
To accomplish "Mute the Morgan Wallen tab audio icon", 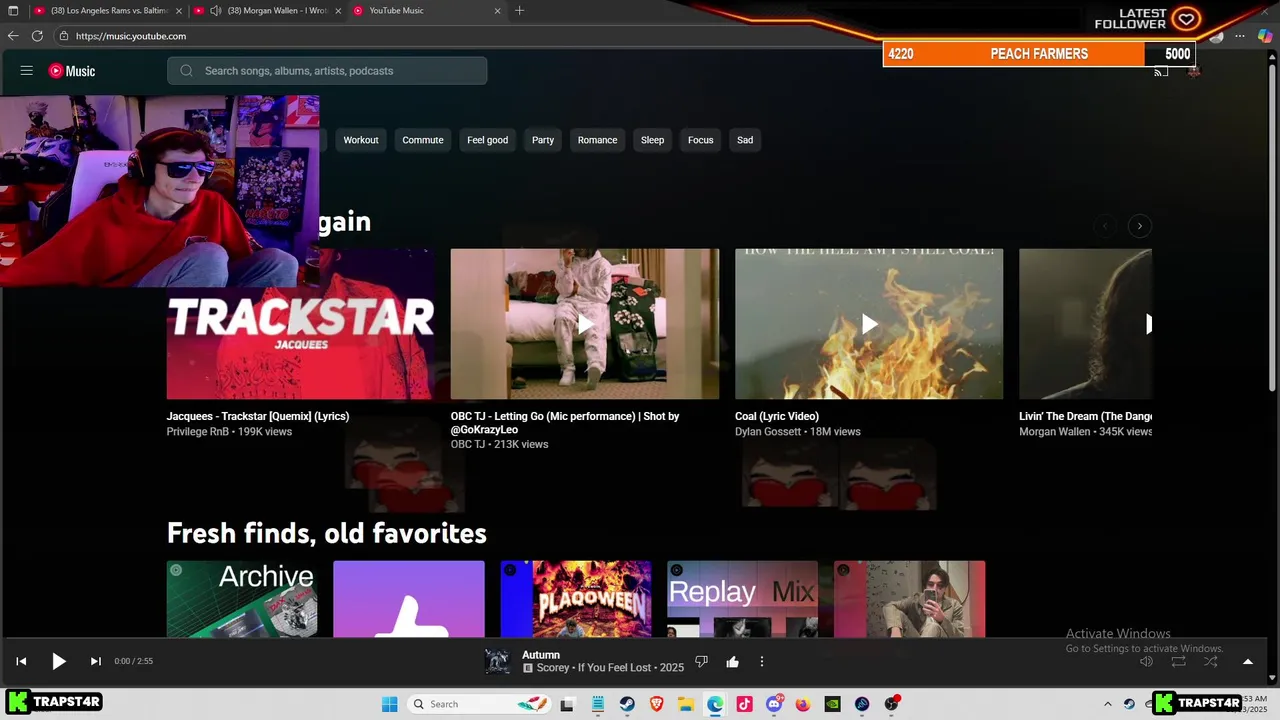I will coord(215,11).
